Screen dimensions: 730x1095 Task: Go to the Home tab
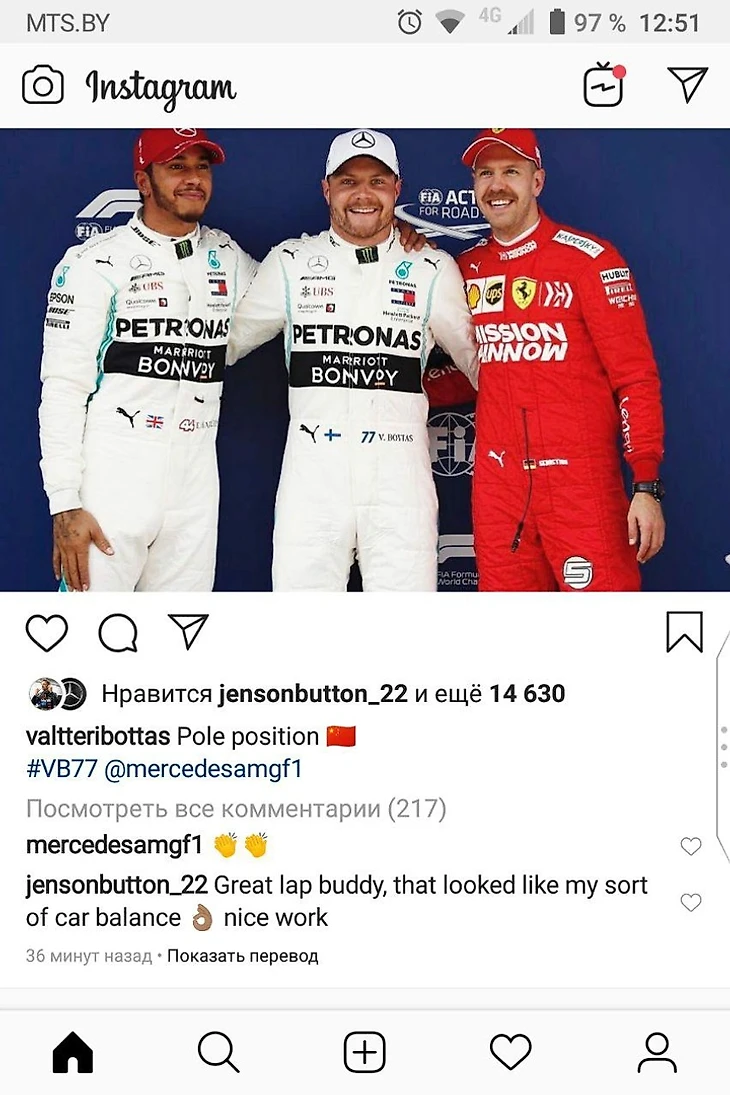point(73,1052)
